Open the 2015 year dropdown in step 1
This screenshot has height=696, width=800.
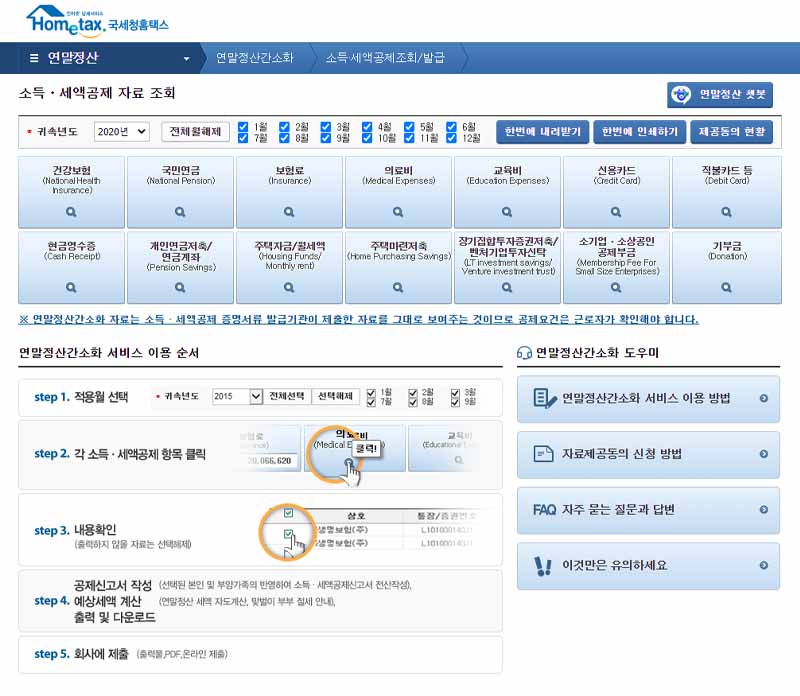(237, 396)
